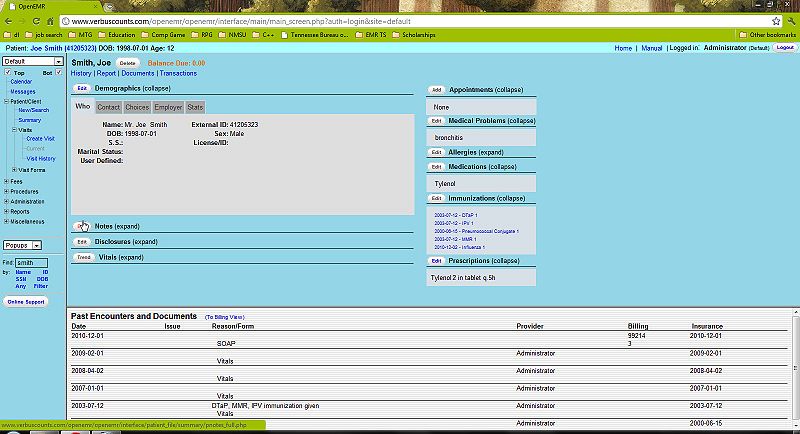The width and height of the screenshot is (800, 434).
Task: Click the Delete button beside Smith, Joe
Action: (x=128, y=63)
